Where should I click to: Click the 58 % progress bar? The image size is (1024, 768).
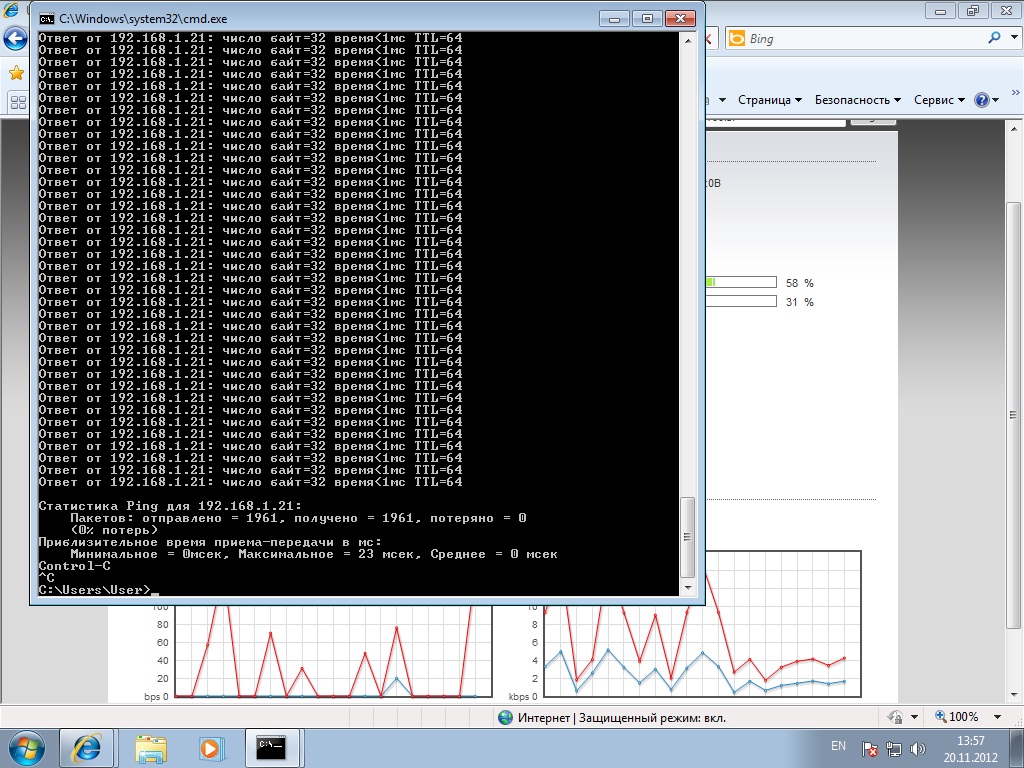tap(740, 283)
